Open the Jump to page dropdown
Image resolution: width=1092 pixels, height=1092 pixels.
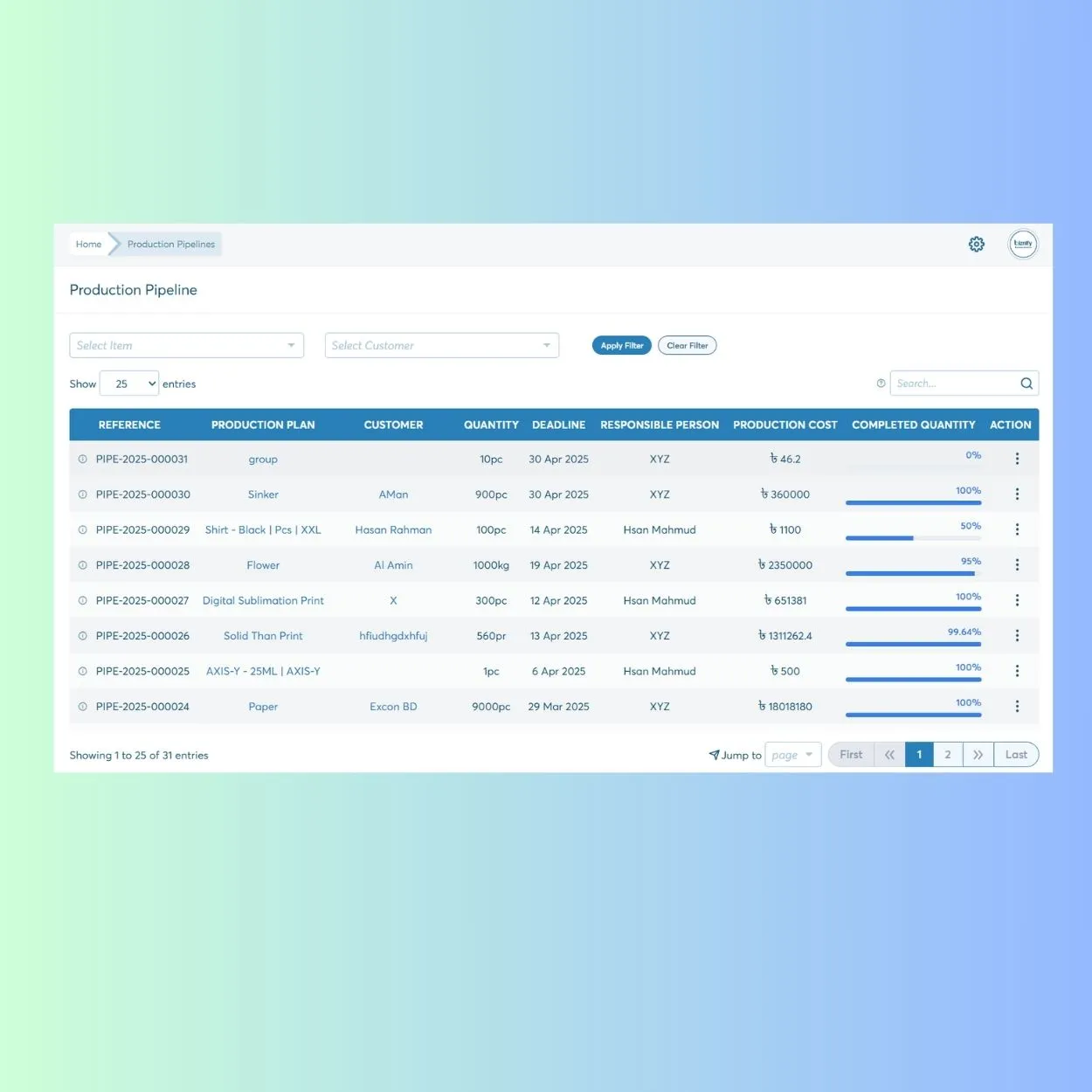(x=791, y=754)
